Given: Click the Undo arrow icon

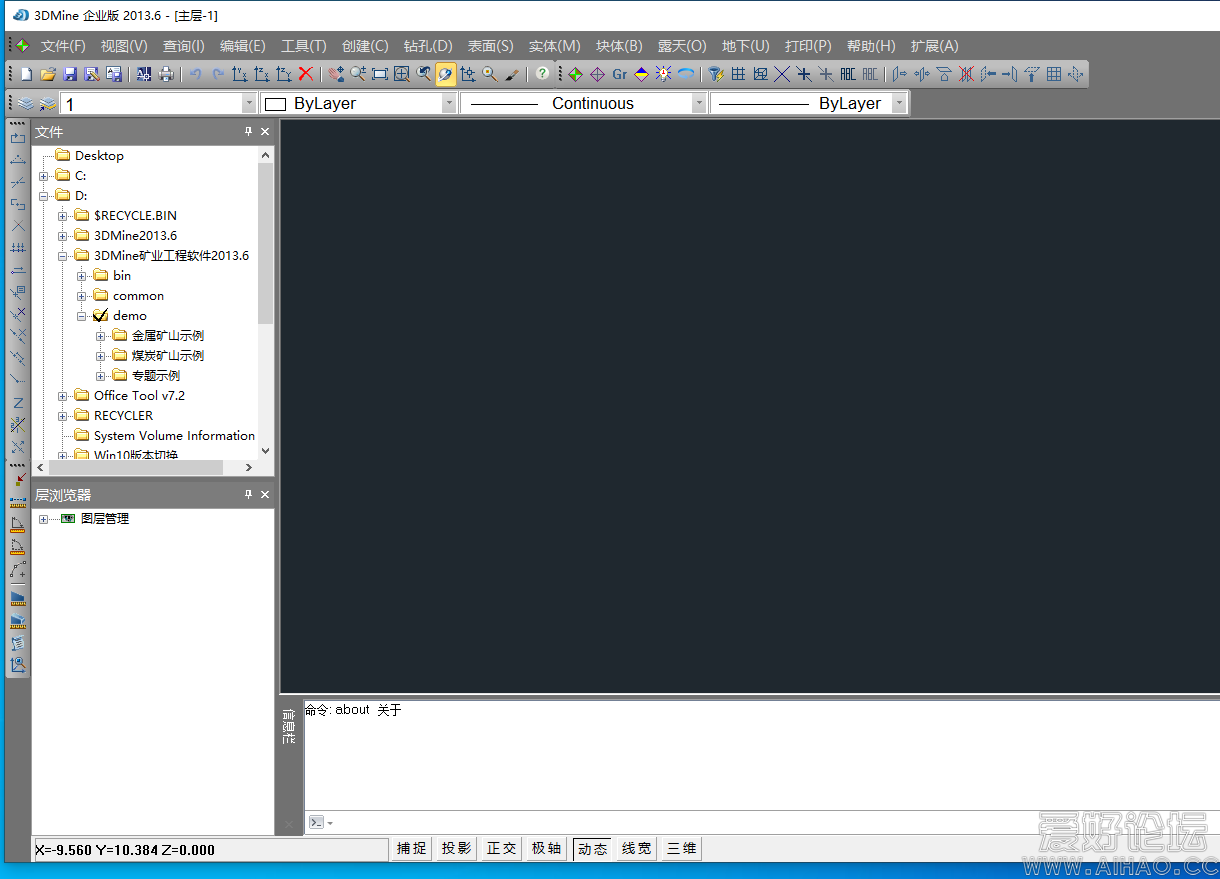Looking at the screenshot, I should click(196, 74).
